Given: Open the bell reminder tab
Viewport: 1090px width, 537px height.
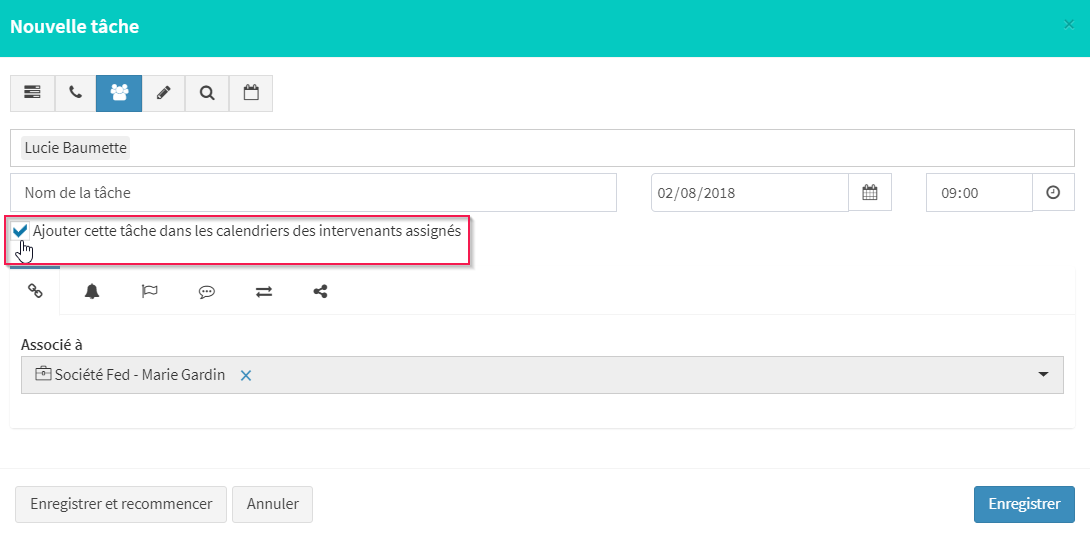Looking at the screenshot, I should click(x=92, y=291).
